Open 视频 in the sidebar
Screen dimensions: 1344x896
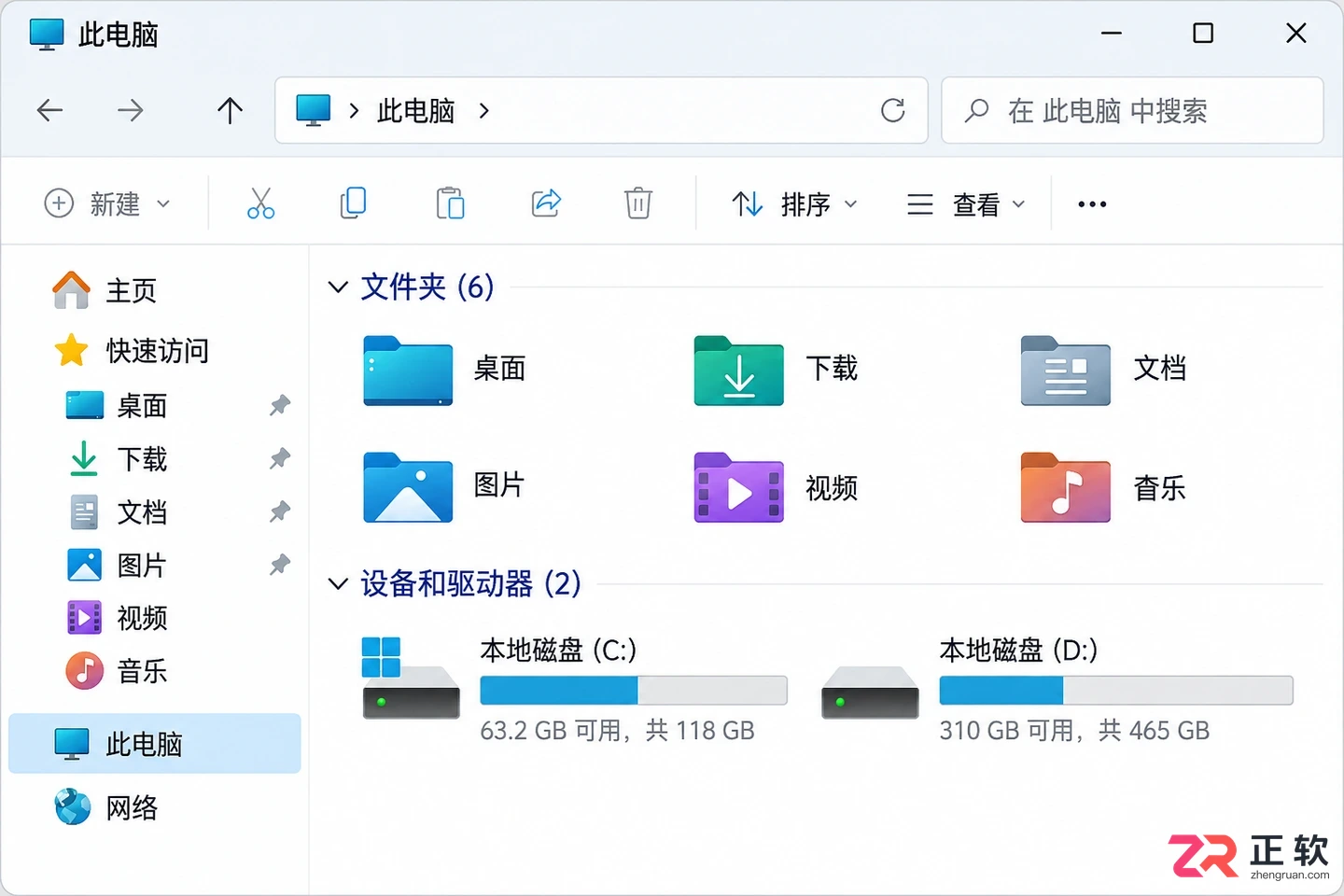117,618
